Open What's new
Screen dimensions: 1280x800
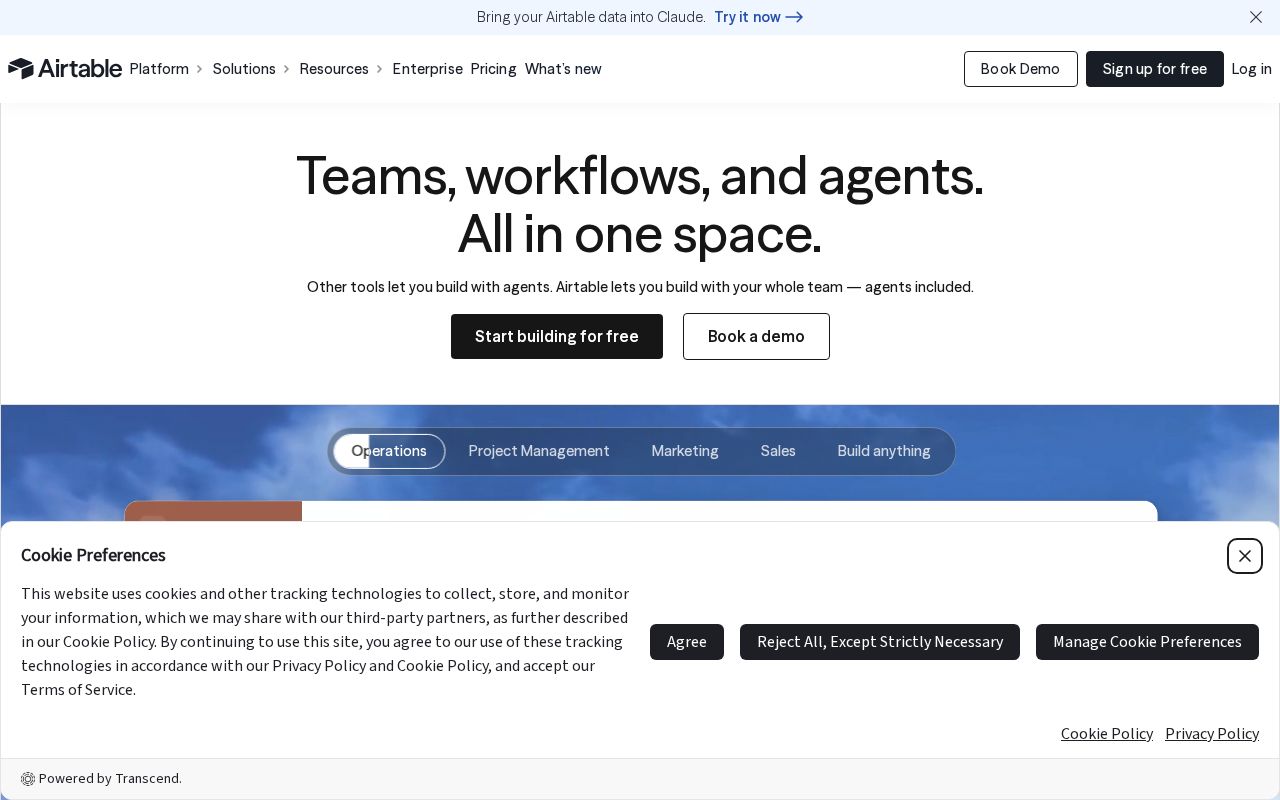(x=563, y=69)
